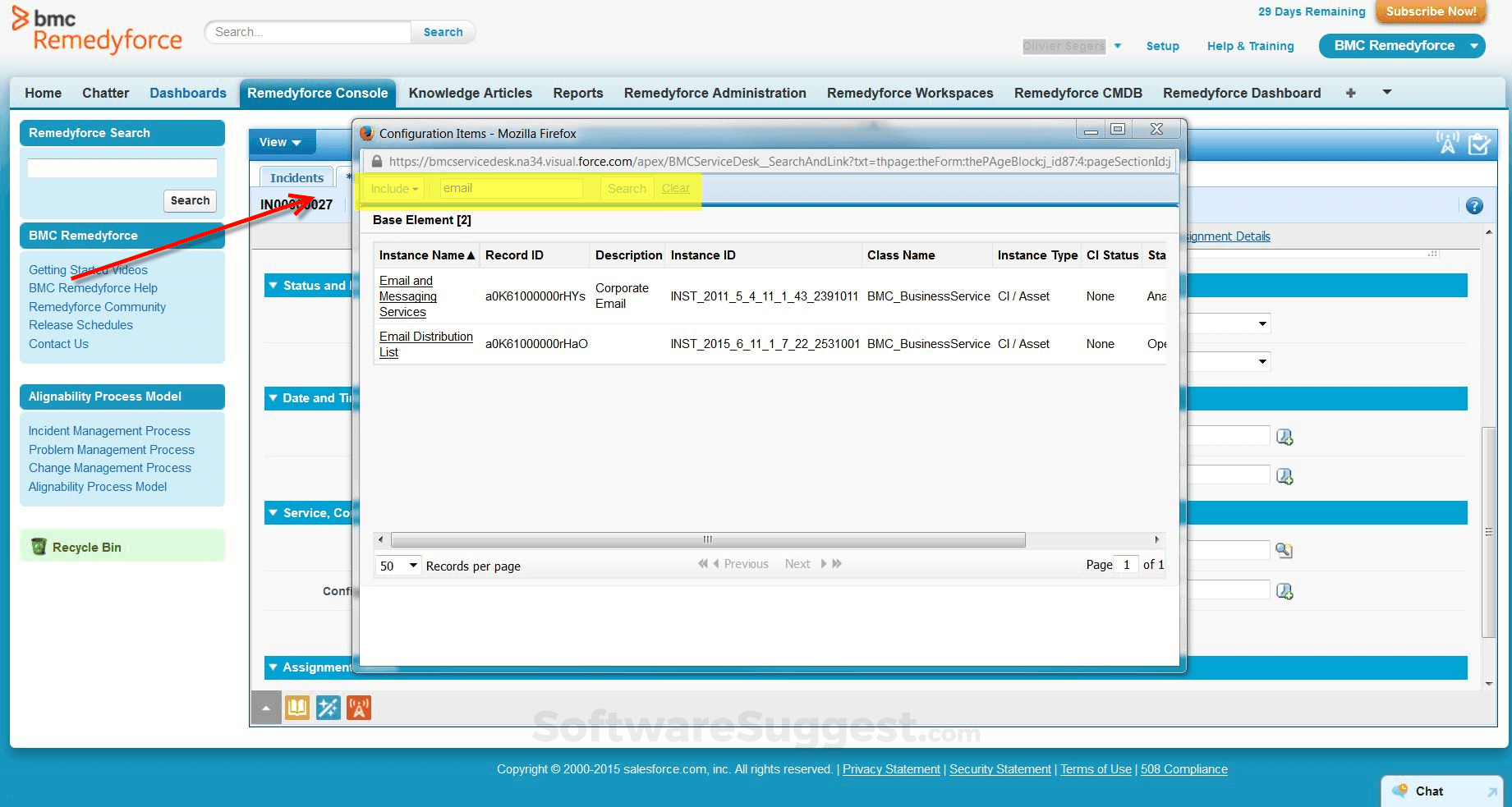Click the Remedyforce Search sidebar input

[122, 168]
